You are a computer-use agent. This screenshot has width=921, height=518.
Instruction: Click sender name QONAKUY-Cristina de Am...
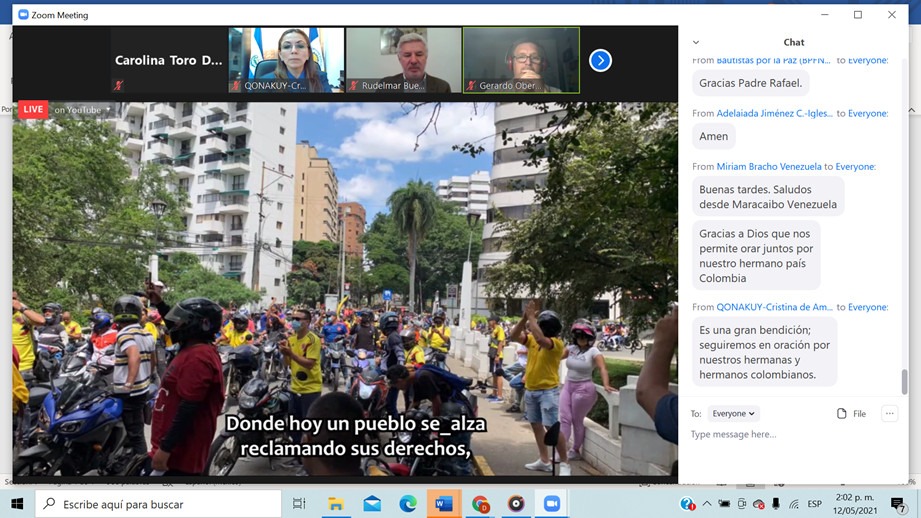tap(774, 307)
